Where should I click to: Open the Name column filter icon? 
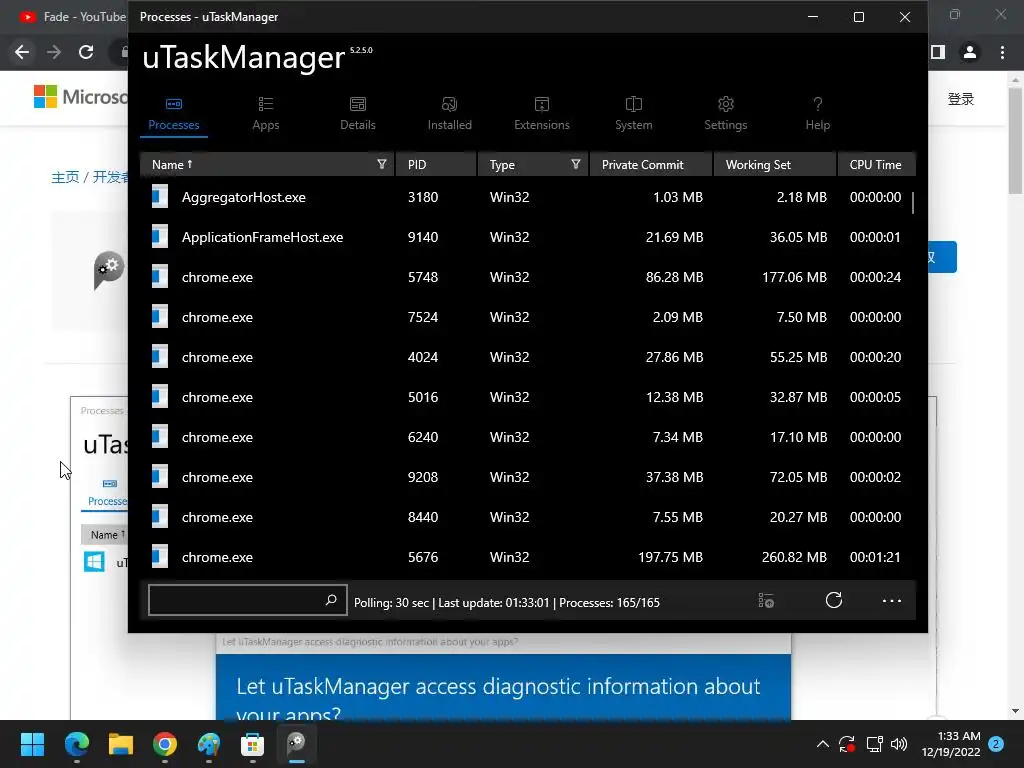[382, 164]
